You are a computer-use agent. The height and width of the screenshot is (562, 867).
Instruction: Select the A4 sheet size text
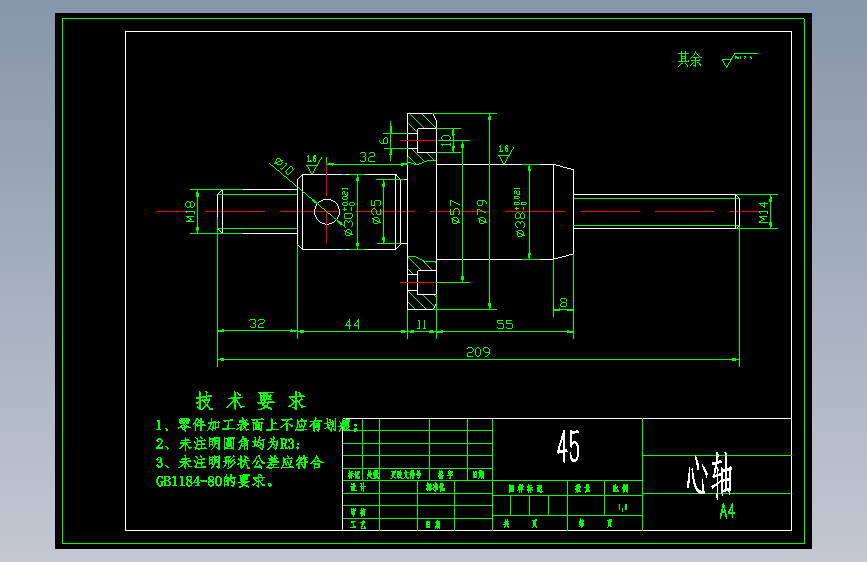pyautogui.click(x=727, y=511)
